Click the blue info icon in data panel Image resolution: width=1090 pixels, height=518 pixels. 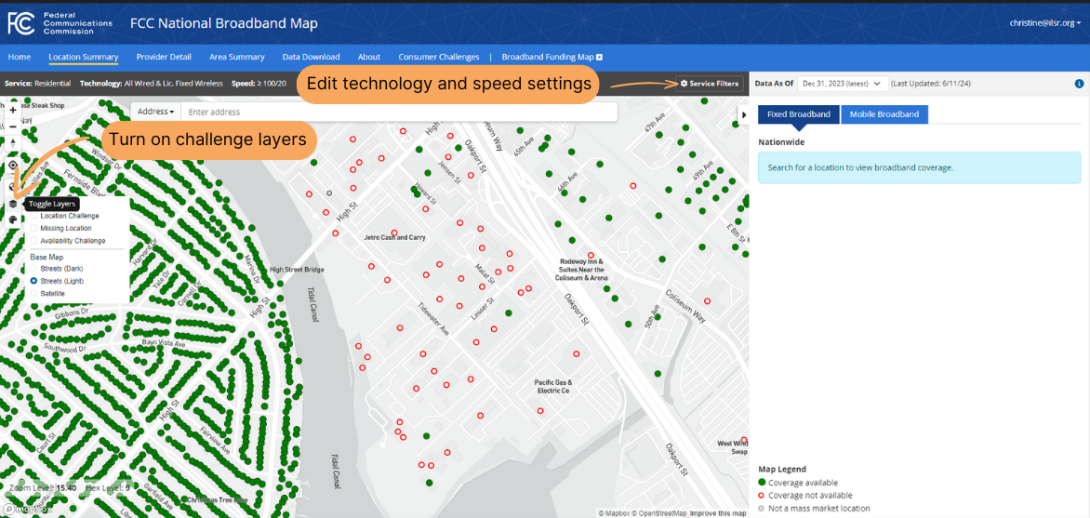(1079, 84)
